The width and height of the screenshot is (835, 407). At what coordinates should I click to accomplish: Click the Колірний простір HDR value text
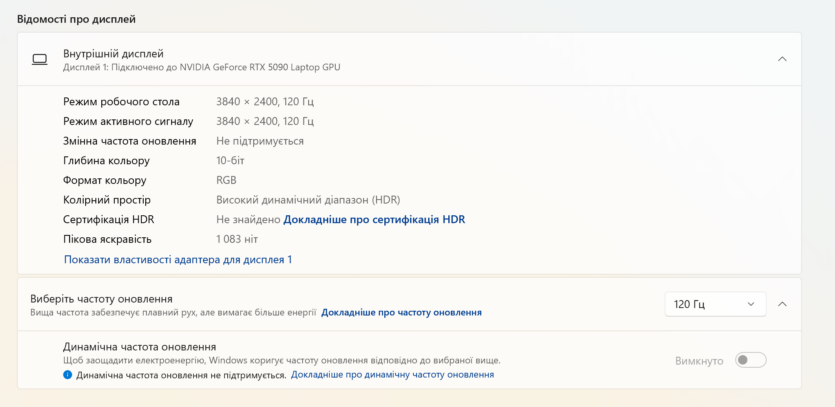click(x=308, y=200)
